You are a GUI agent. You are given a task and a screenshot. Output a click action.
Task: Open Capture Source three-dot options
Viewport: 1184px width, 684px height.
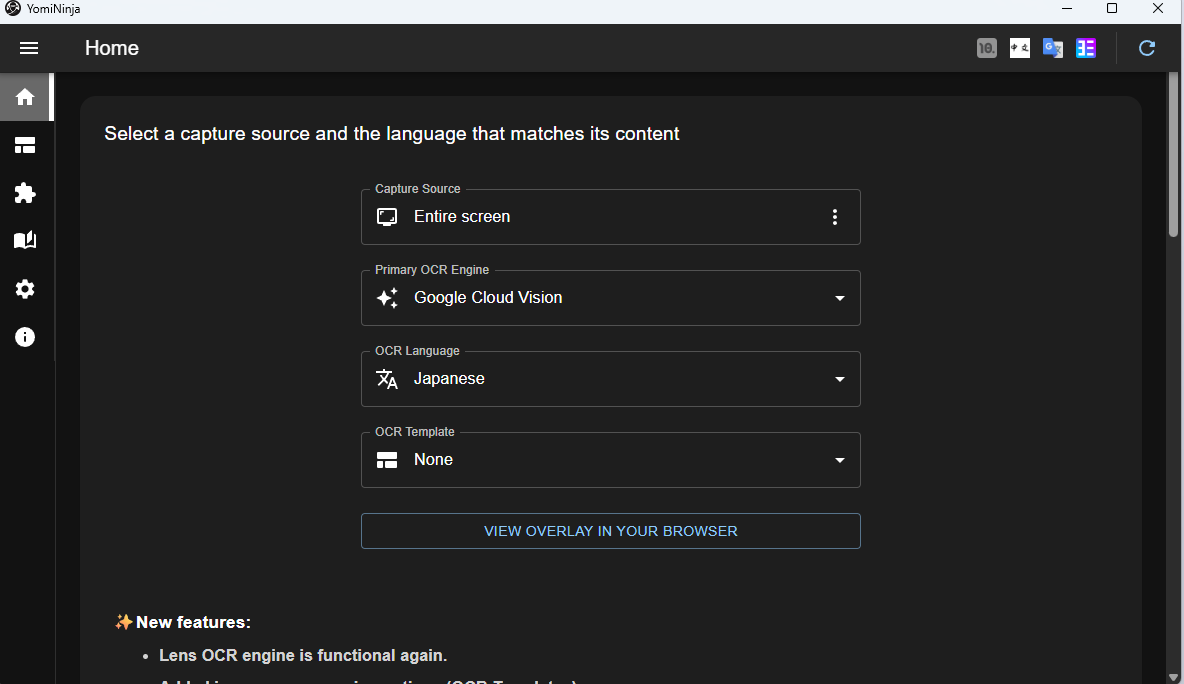[834, 217]
